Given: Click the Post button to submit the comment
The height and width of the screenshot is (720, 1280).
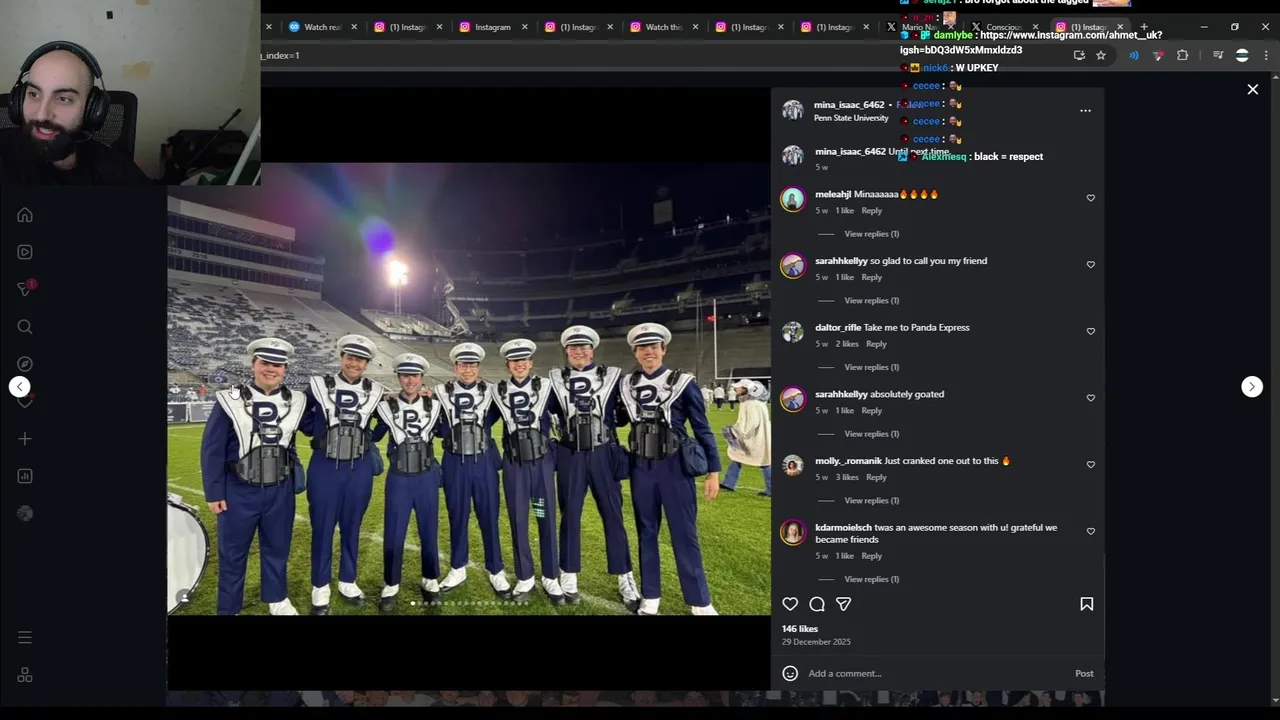Looking at the screenshot, I should [x=1084, y=673].
